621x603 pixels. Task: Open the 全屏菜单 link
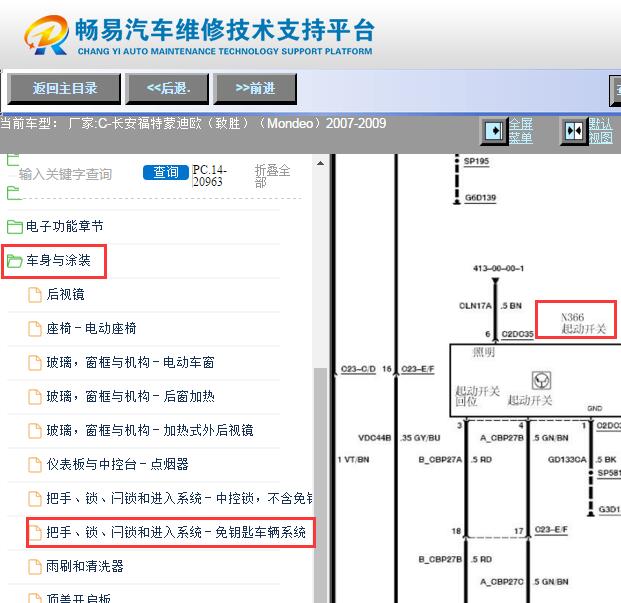coord(520,130)
